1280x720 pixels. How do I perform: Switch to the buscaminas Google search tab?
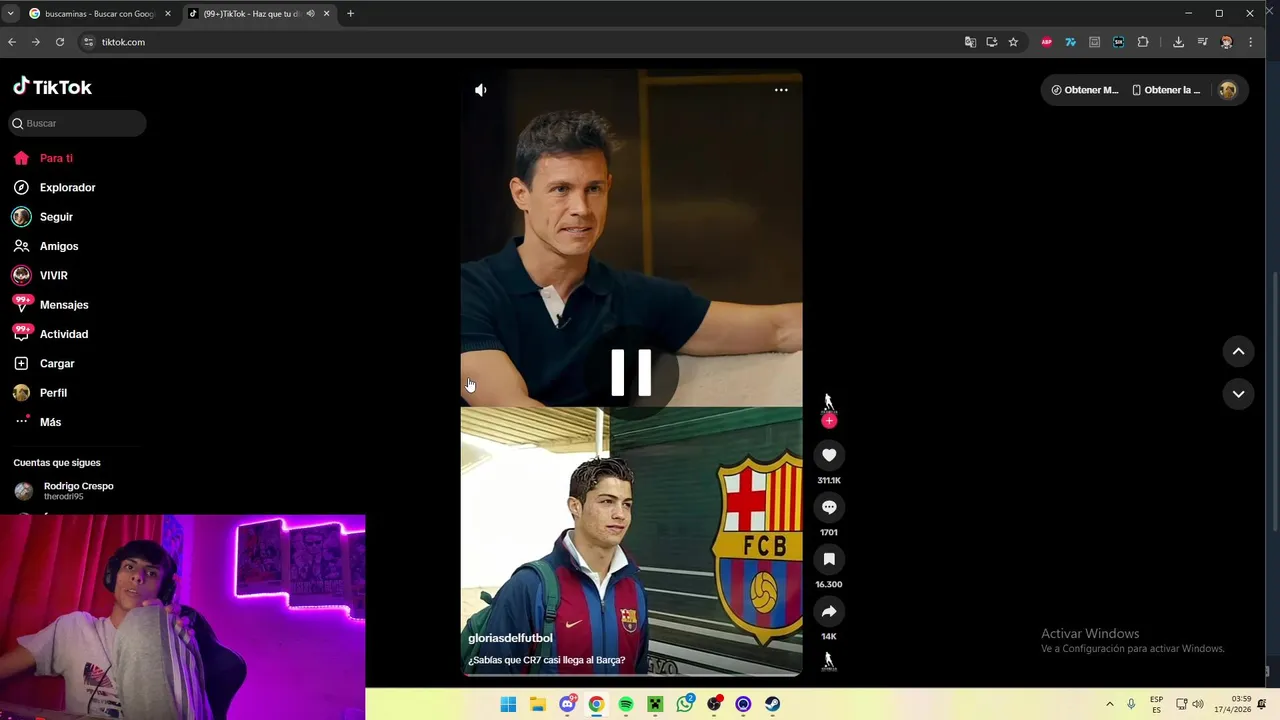click(x=98, y=14)
